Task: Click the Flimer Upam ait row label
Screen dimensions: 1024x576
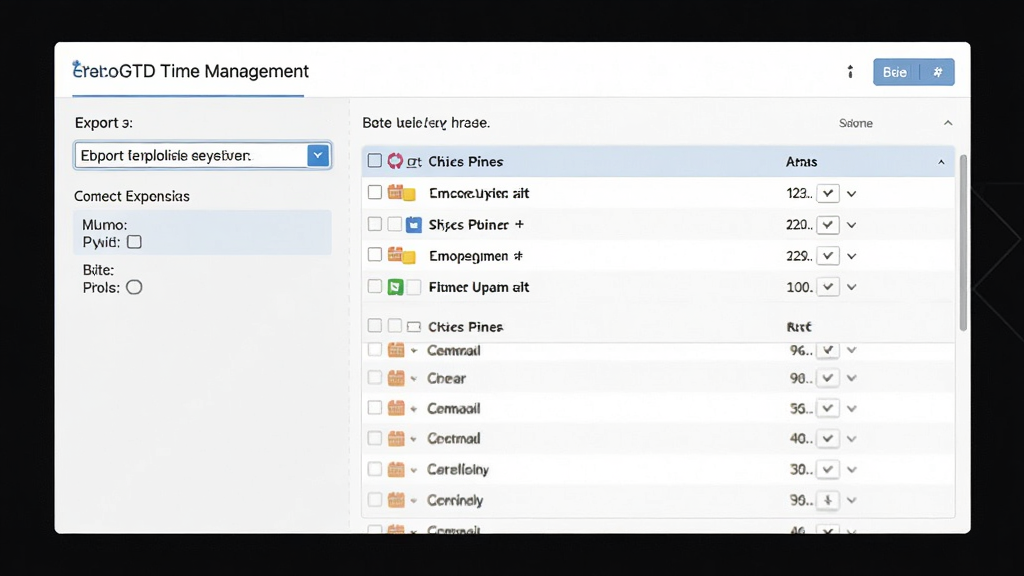Action: [479, 287]
